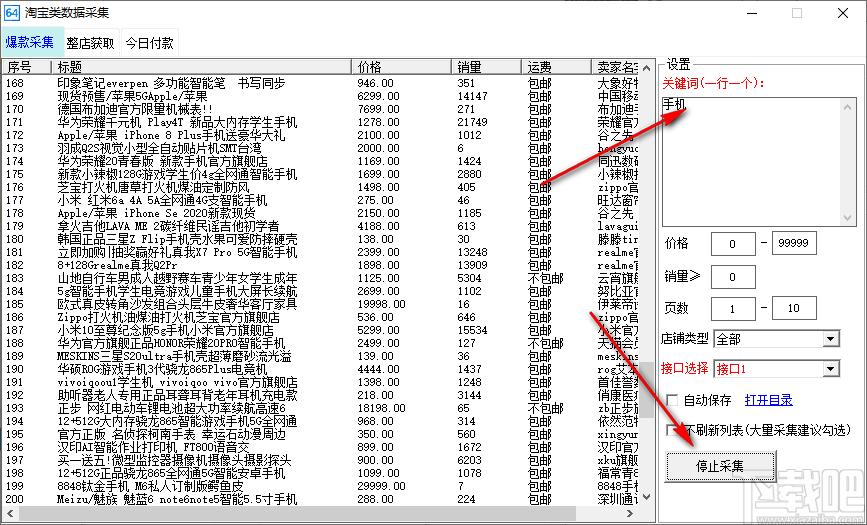
Task: Select row 200 Meizu/魅族 魅蓝6 title
Action: point(177,499)
